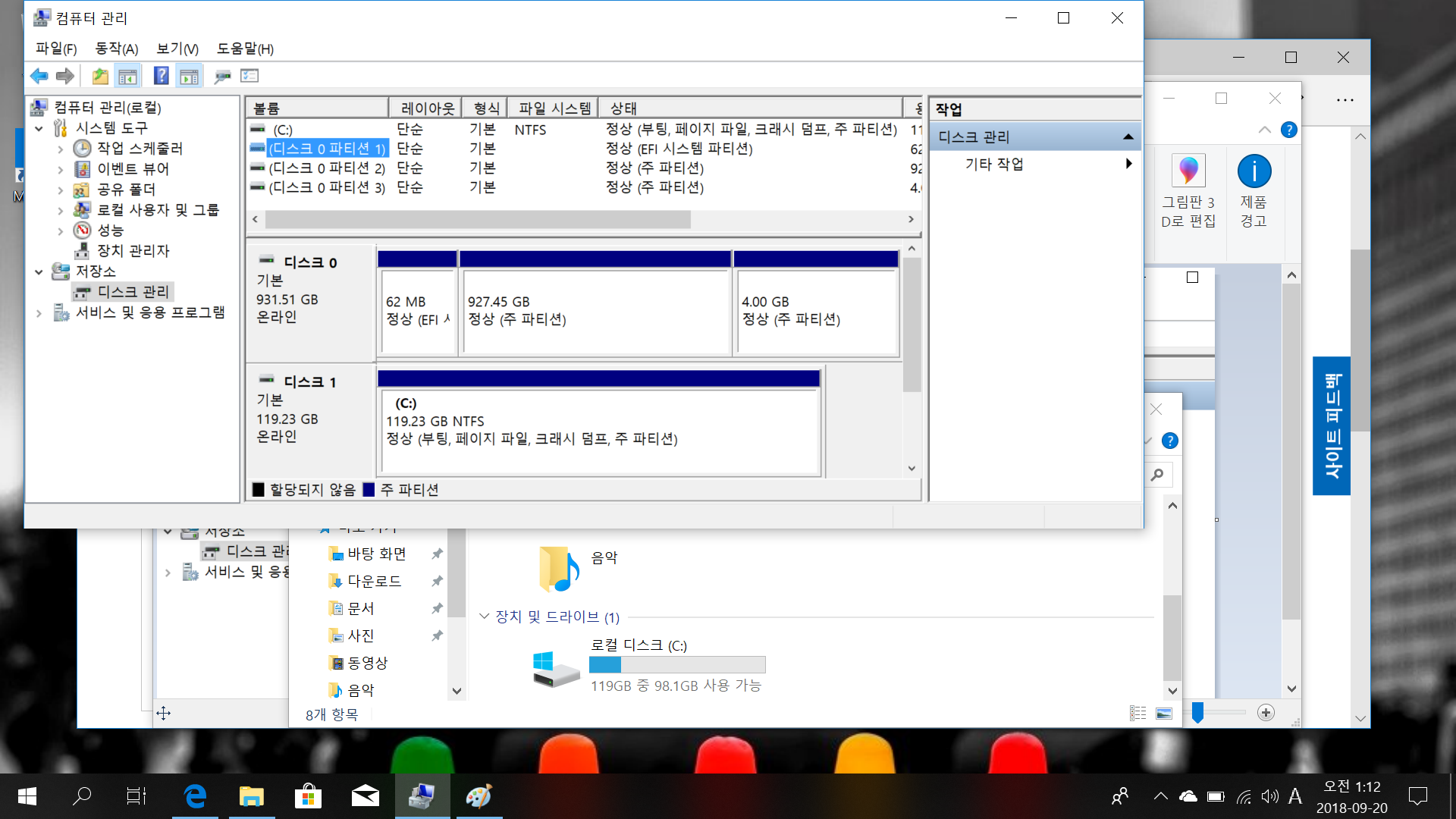Image resolution: width=1456 pixels, height=819 pixels.
Task: Expand 서비스 및 응용 프로그램 node
Action: (39, 312)
